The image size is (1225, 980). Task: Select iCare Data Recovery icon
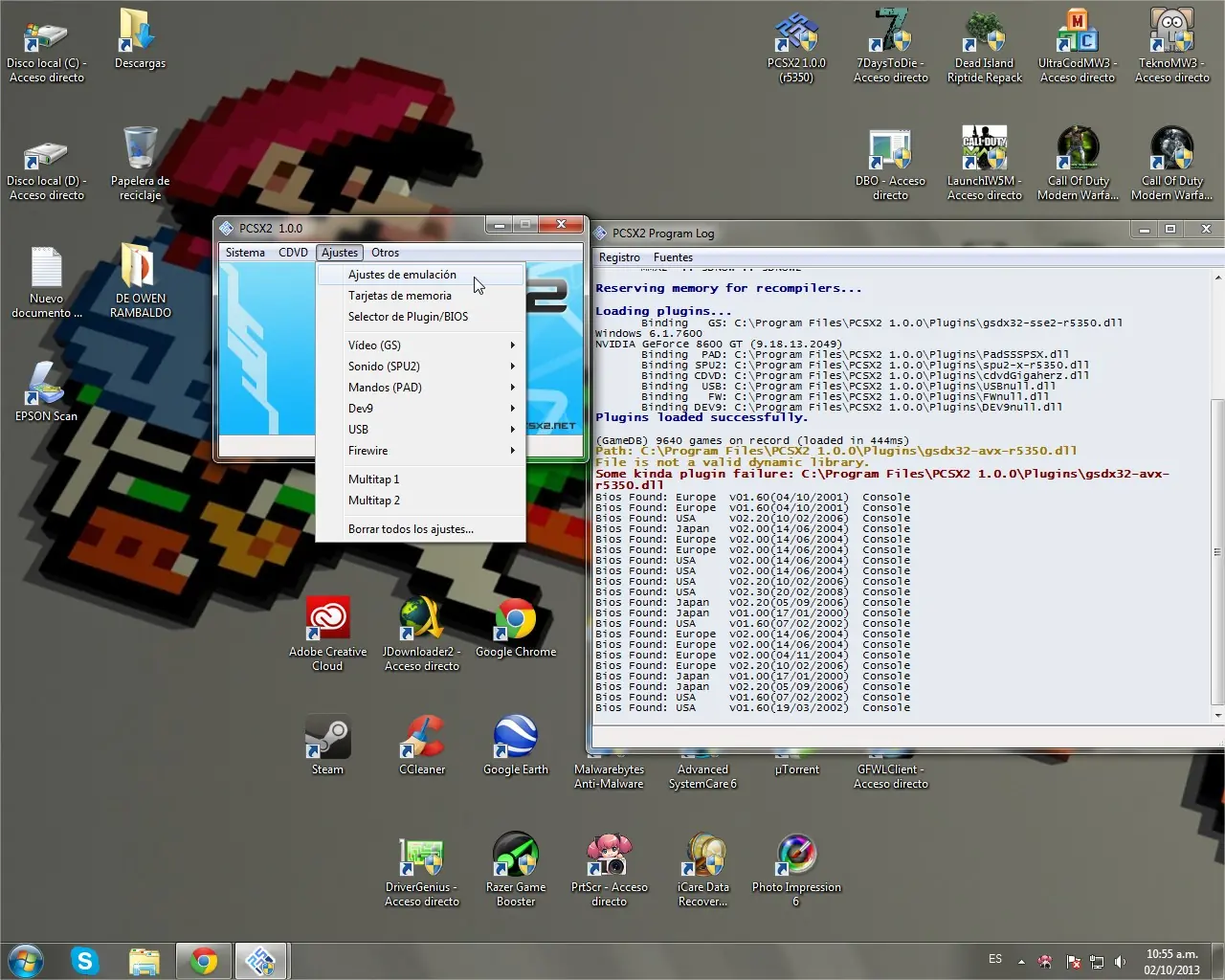pos(703,870)
